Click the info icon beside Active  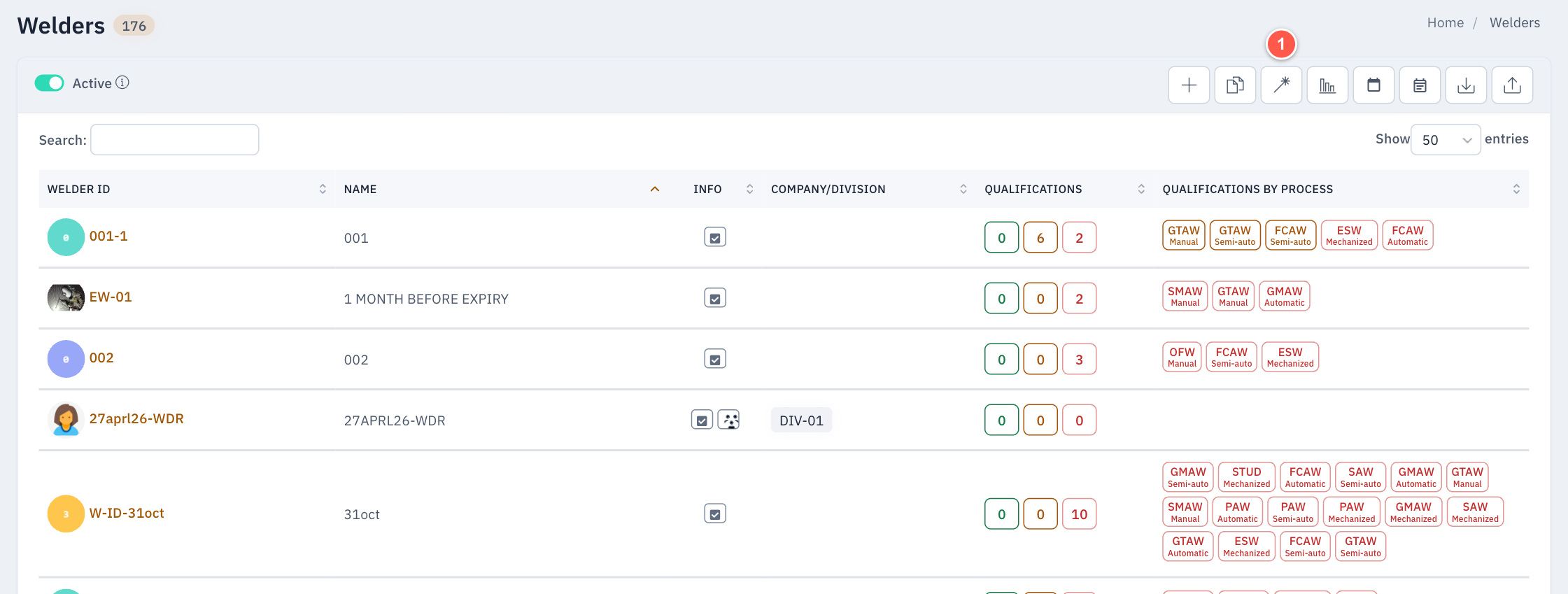tap(122, 83)
